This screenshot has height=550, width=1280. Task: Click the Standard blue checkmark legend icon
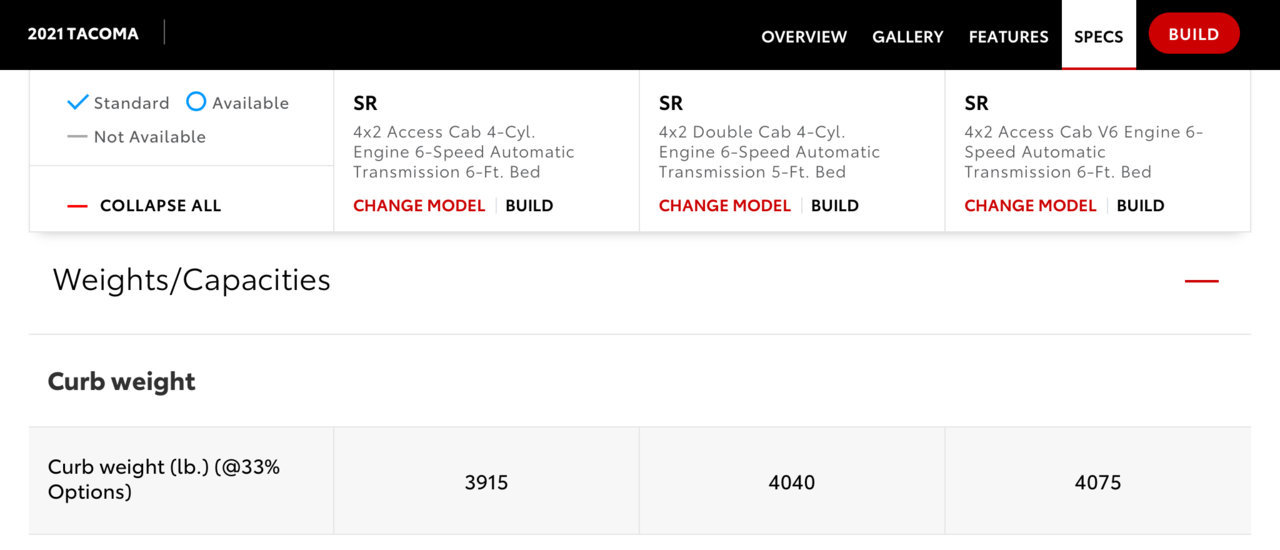click(78, 102)
